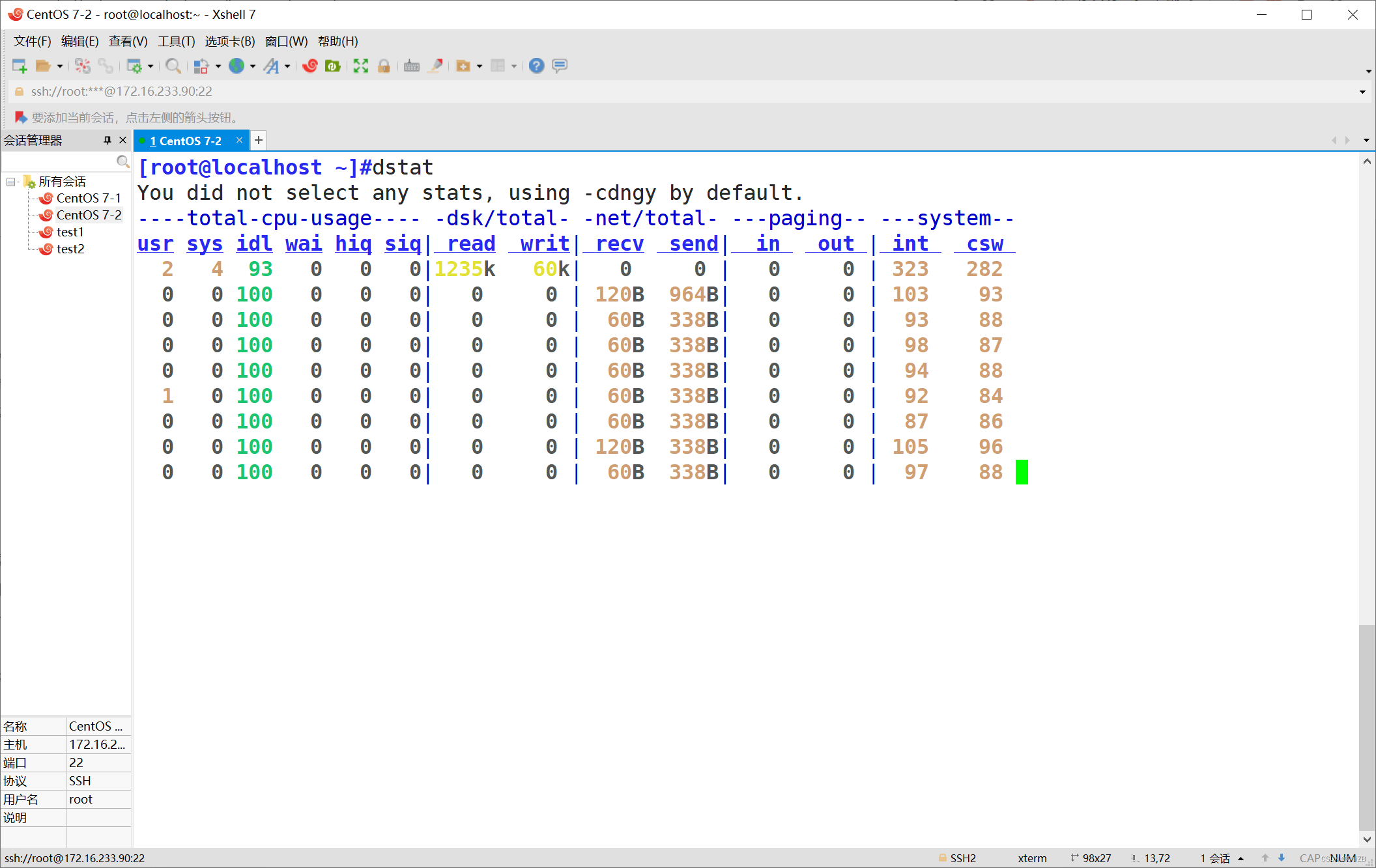Expand the font A dropdown arrow
This screenshot has width=1376, height=868.
(287, 66)
